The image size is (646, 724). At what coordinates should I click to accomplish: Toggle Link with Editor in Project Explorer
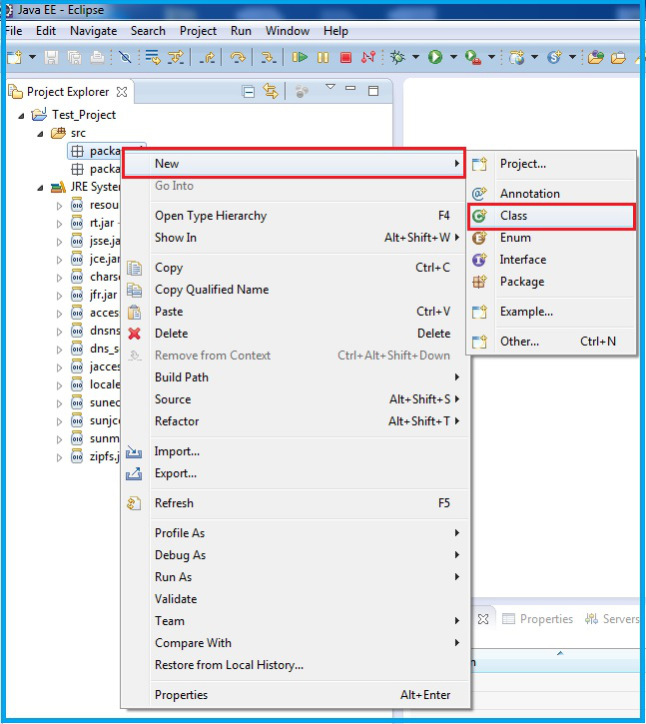pyautogui.click(x=271, y=91)
